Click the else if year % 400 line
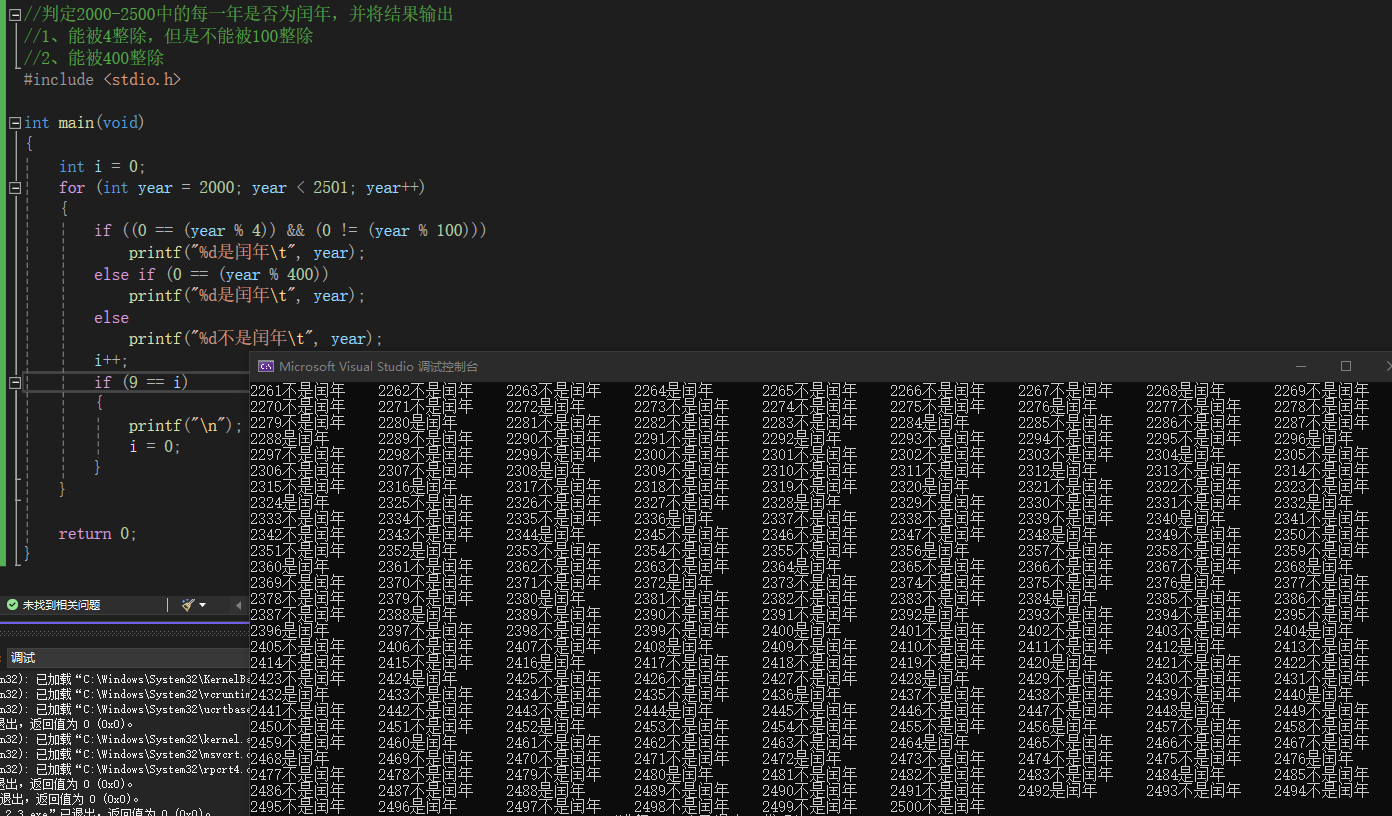Viewport: 1392px width, 816px height. (211, 274)
